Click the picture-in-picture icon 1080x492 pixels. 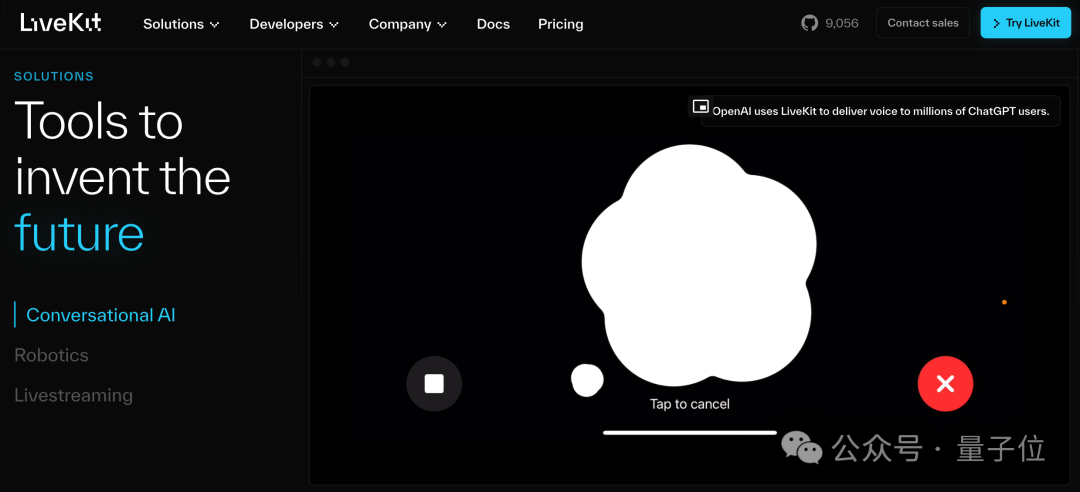tap(700, 106)
